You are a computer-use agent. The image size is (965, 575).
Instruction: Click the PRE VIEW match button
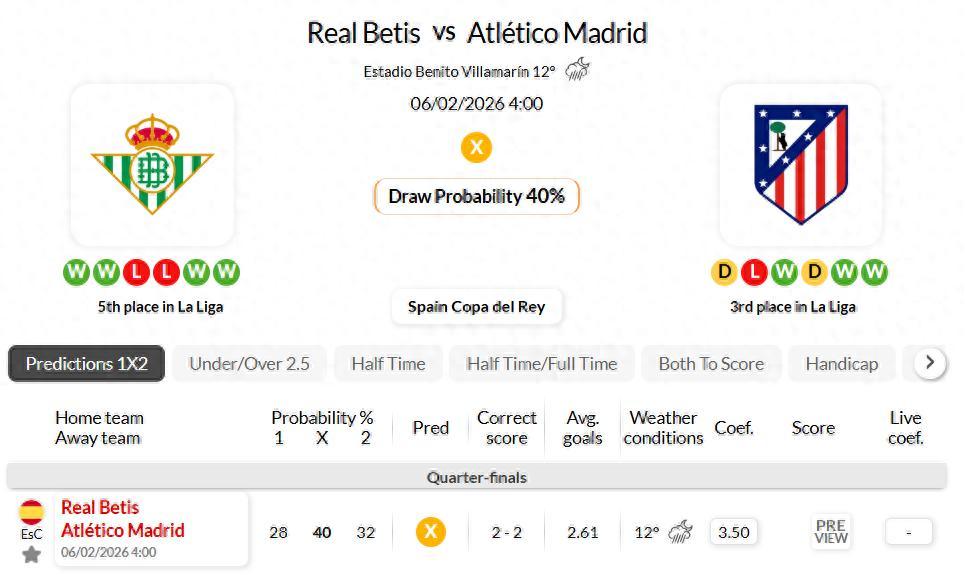[831, 532]
